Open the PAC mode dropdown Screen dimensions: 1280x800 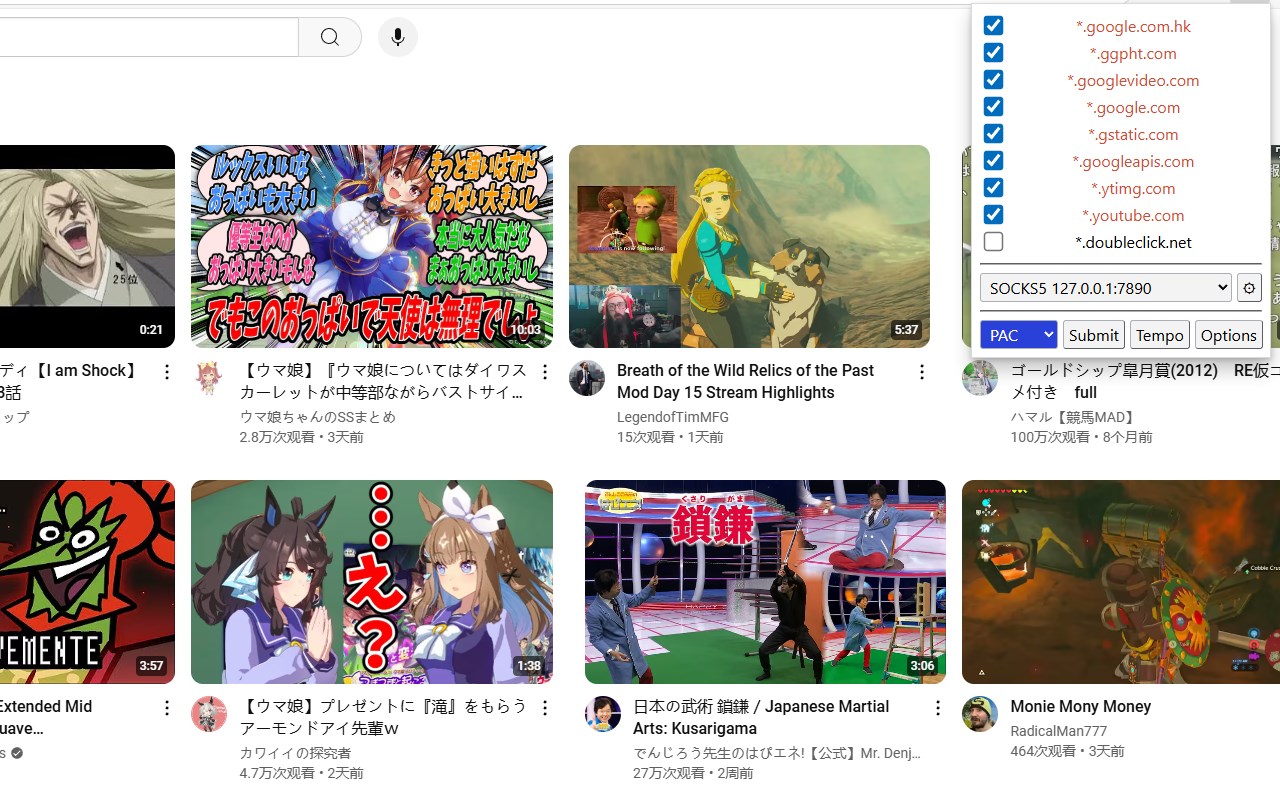(x=1018, y=335)
